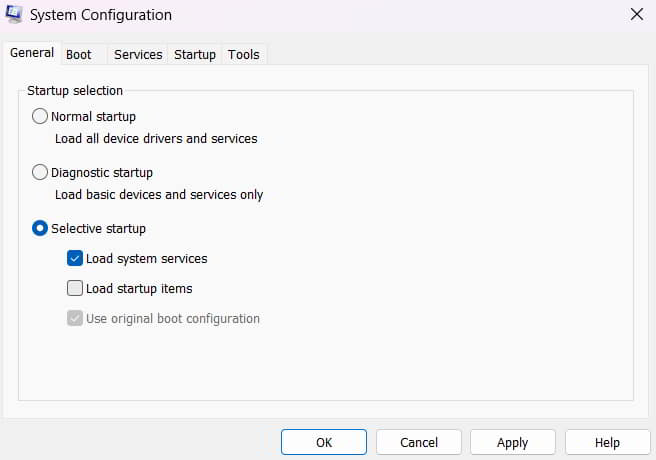Apply the configuration changes
656x460 pixels.
(512, 442)
